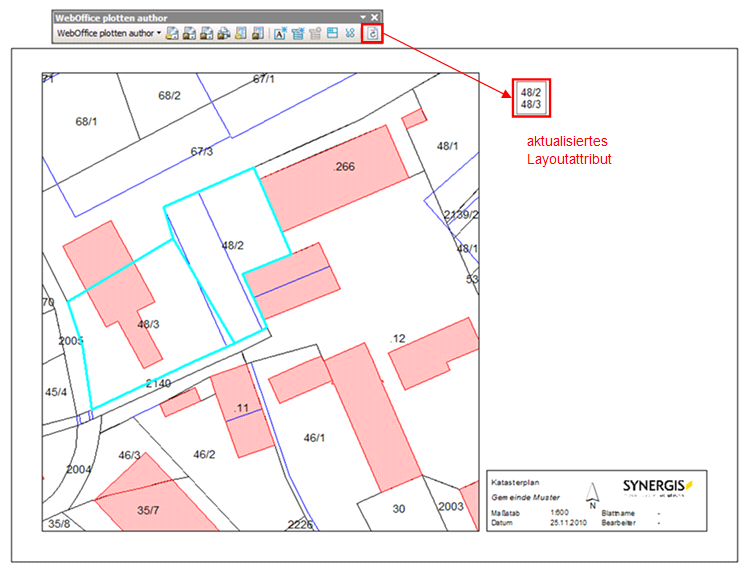The width and height of the screenshot is (743, 567).
Task: Click the blue layout frame icon
Action: (x=332, y=33)
